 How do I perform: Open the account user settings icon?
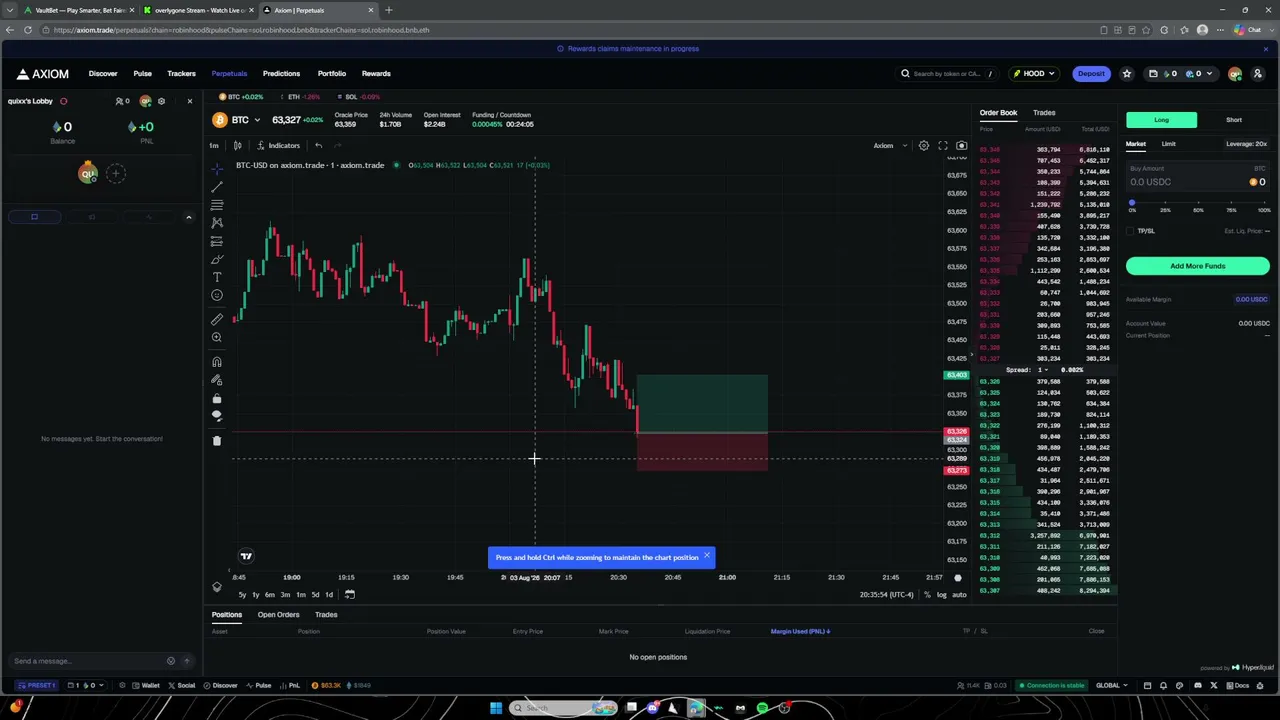tap(1258, 73)
